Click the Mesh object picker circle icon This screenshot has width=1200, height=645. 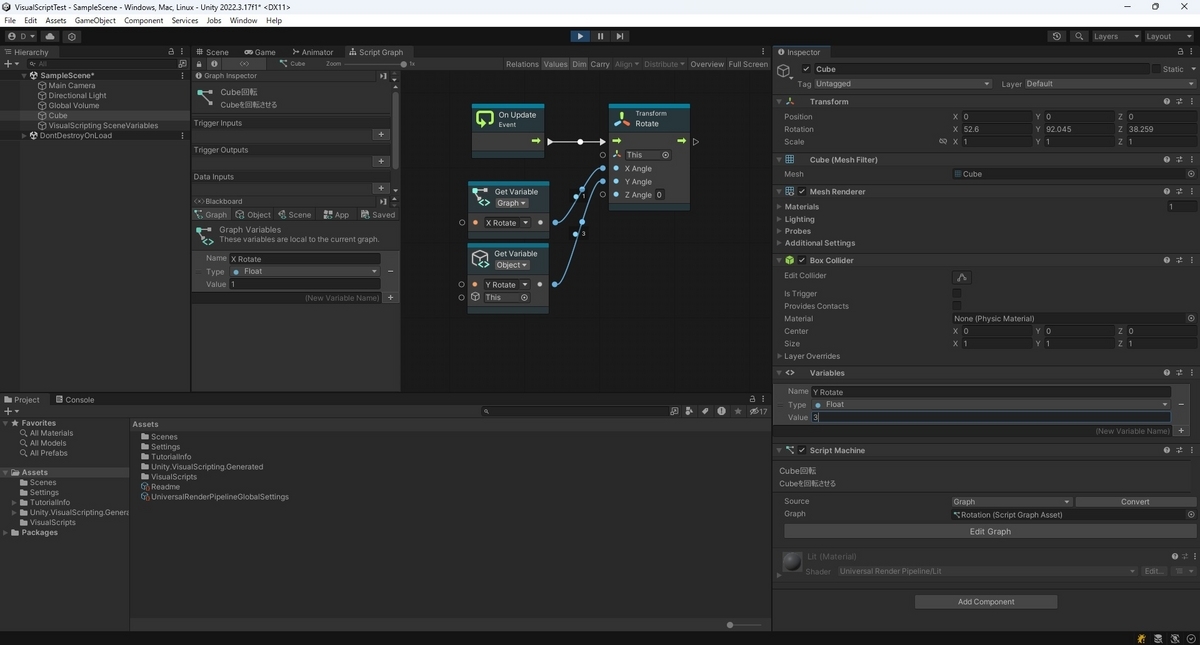pos(1190,174)
